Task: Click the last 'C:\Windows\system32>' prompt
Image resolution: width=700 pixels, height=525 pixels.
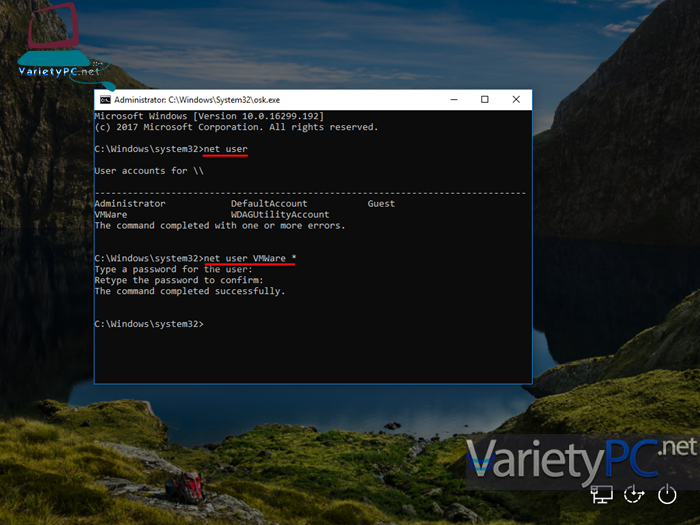Action: (149, 324)
